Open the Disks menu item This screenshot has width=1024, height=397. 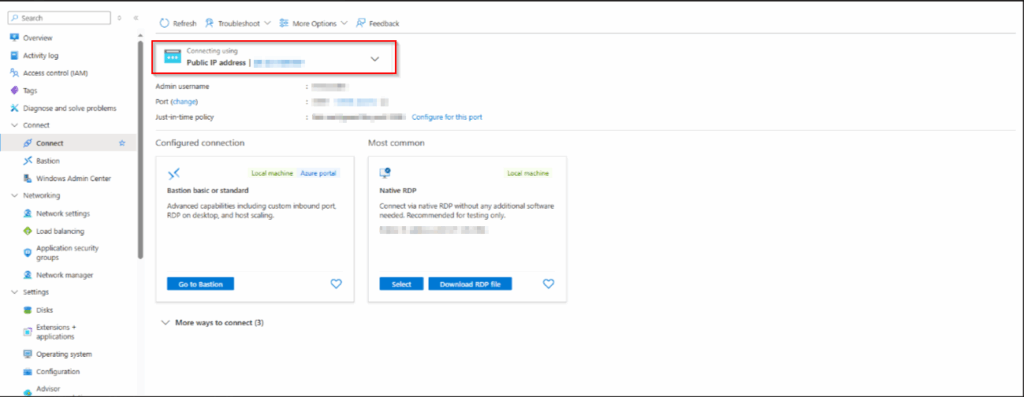pos(45,310)
